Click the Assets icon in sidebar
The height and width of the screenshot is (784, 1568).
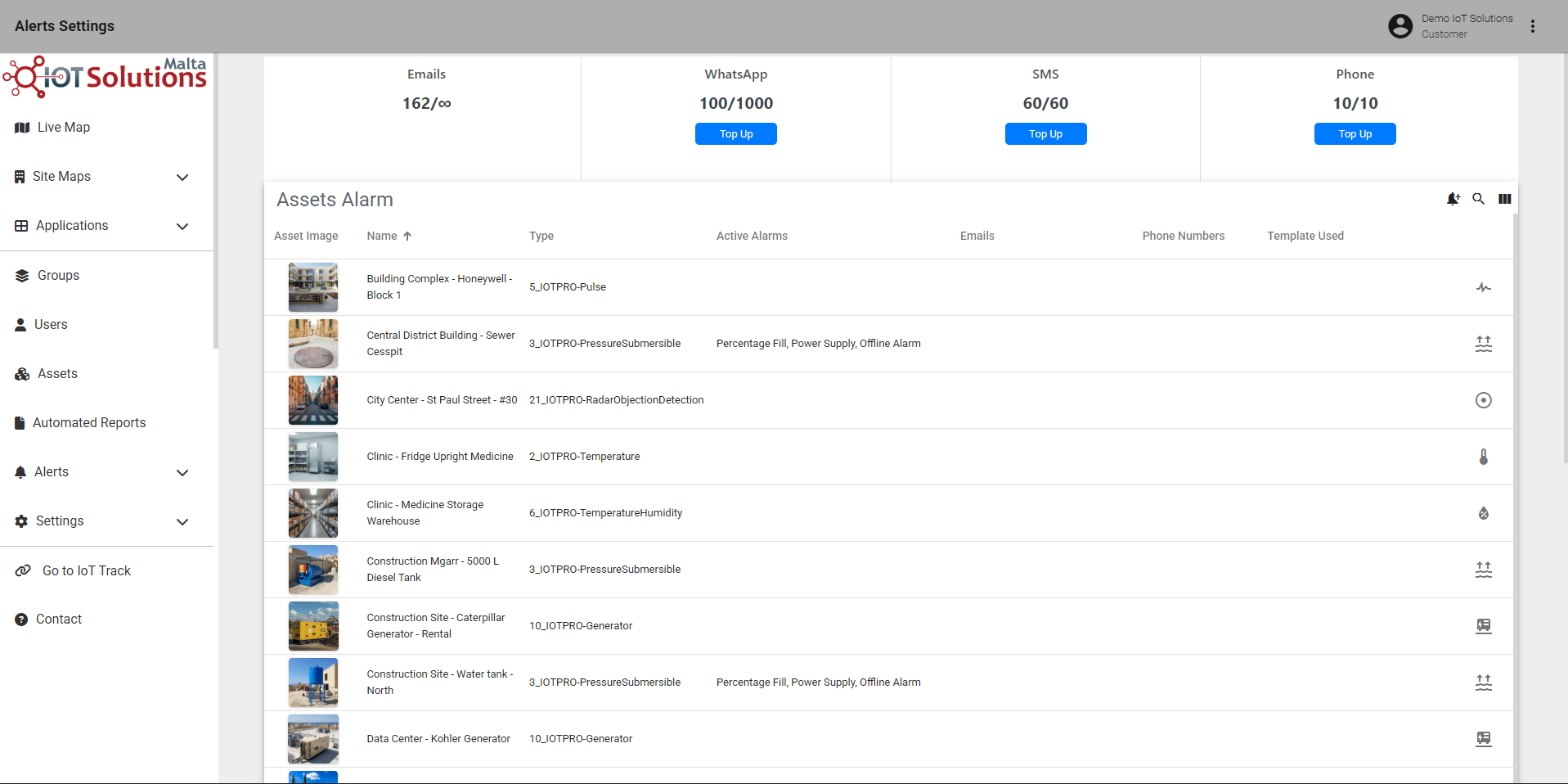click(x=22, y=374)
